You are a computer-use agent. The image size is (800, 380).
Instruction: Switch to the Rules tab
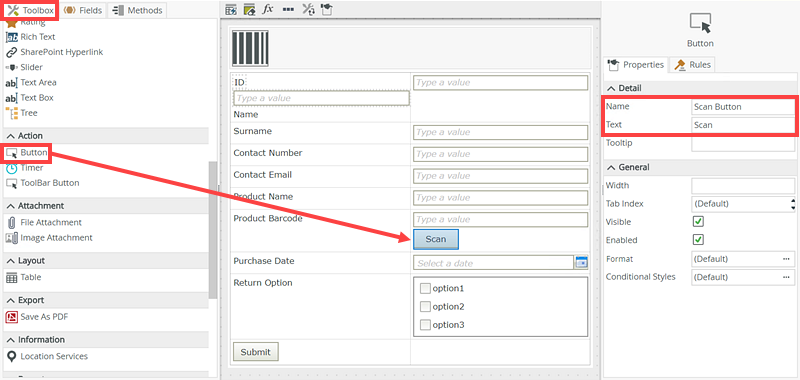click(x=693, y=65)
